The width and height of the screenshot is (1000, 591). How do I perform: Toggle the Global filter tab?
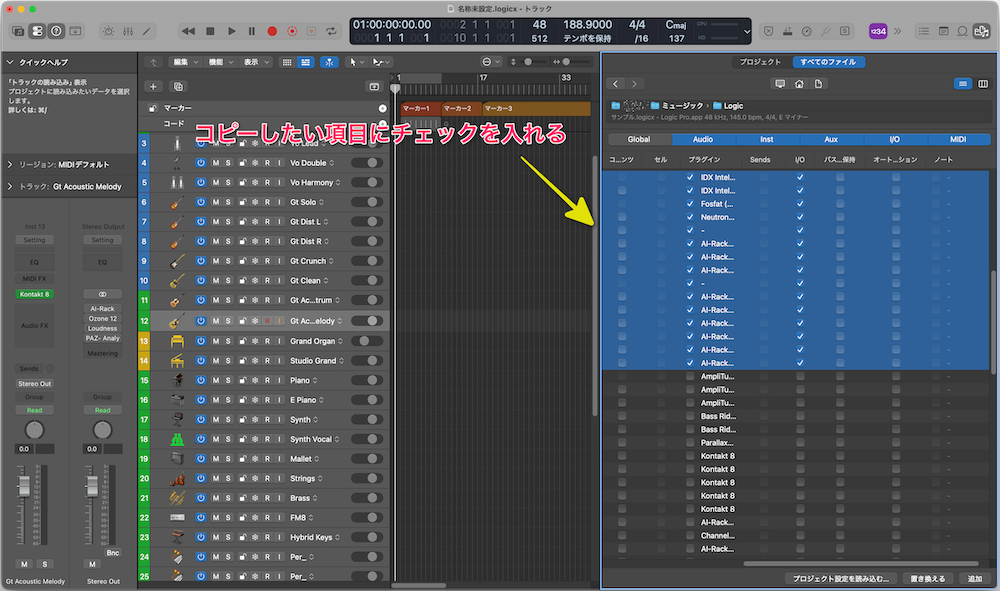tap(639, 139)
